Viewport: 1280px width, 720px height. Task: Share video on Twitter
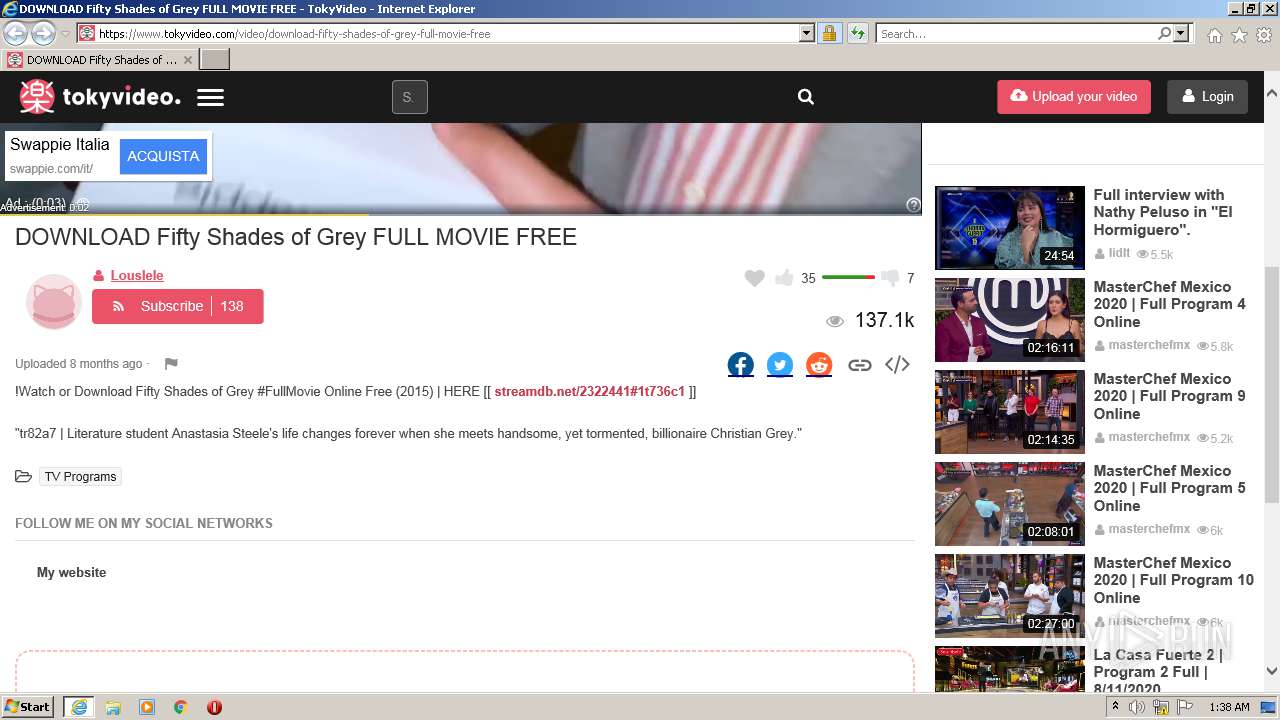pos(780,365)
